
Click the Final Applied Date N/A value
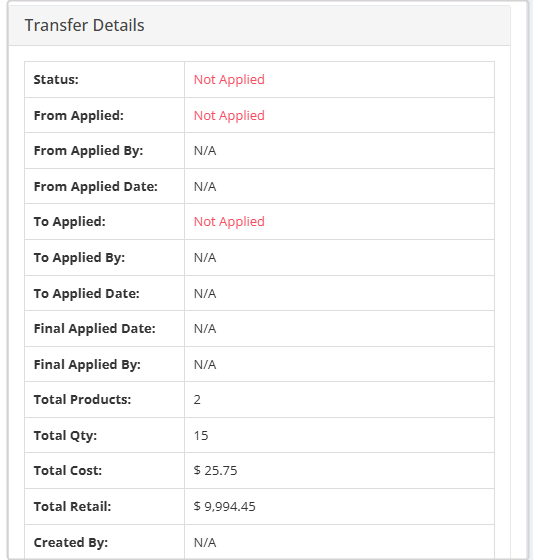click(x=205, y=329)
